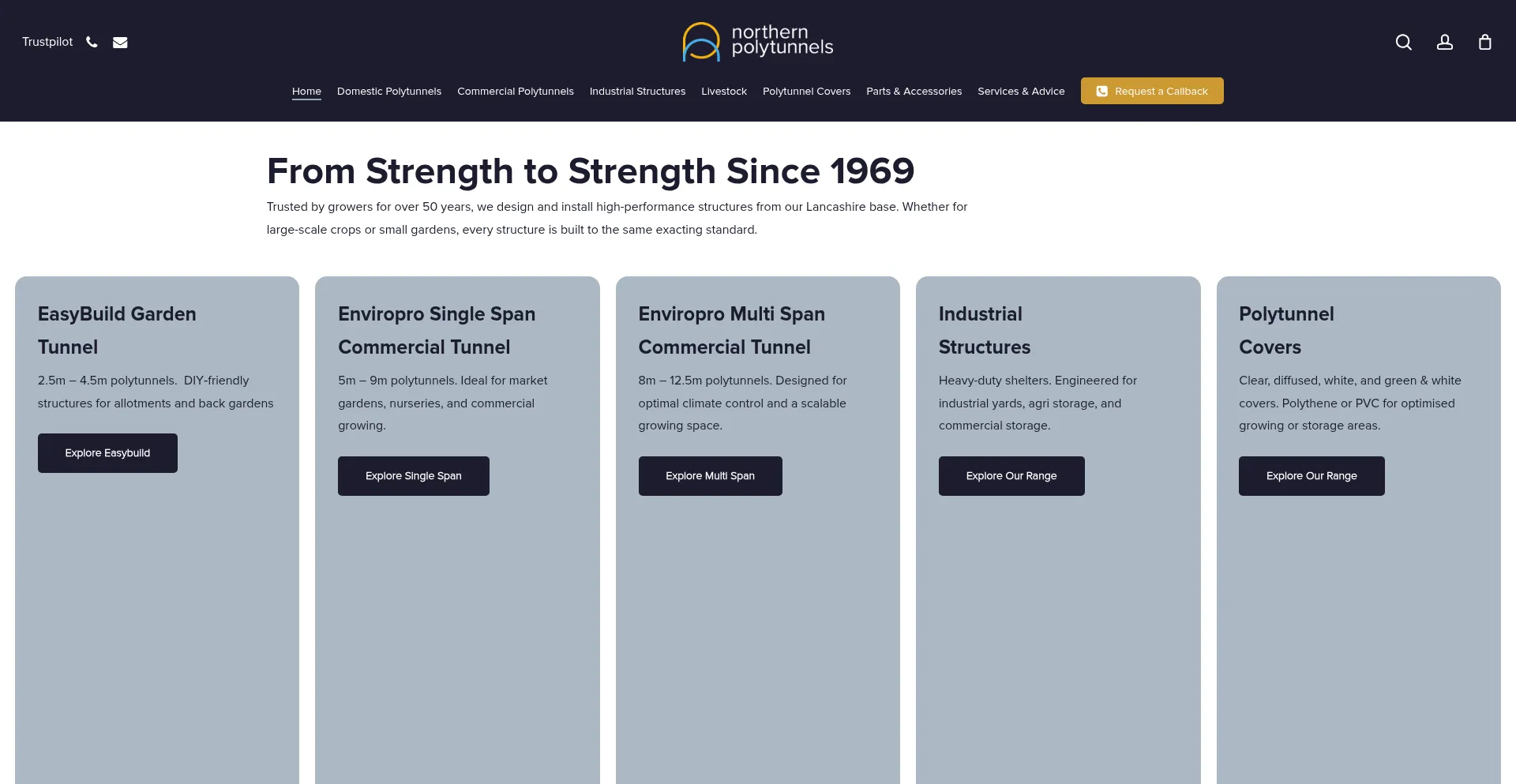The image size is (1516, 784).
Task: Open Polytunnel Covers in the navigation
Action: tap(806, 92)
